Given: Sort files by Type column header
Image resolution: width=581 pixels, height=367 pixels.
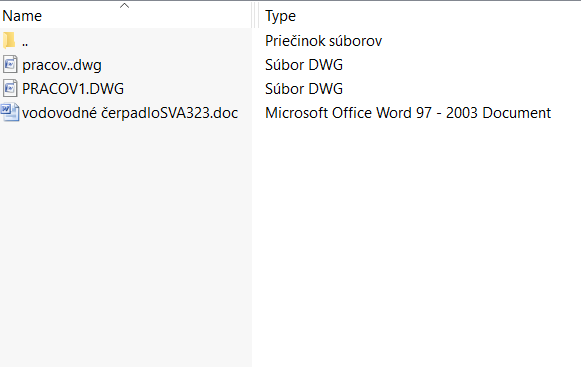Looking at the screenshot, I should (280, 16).
